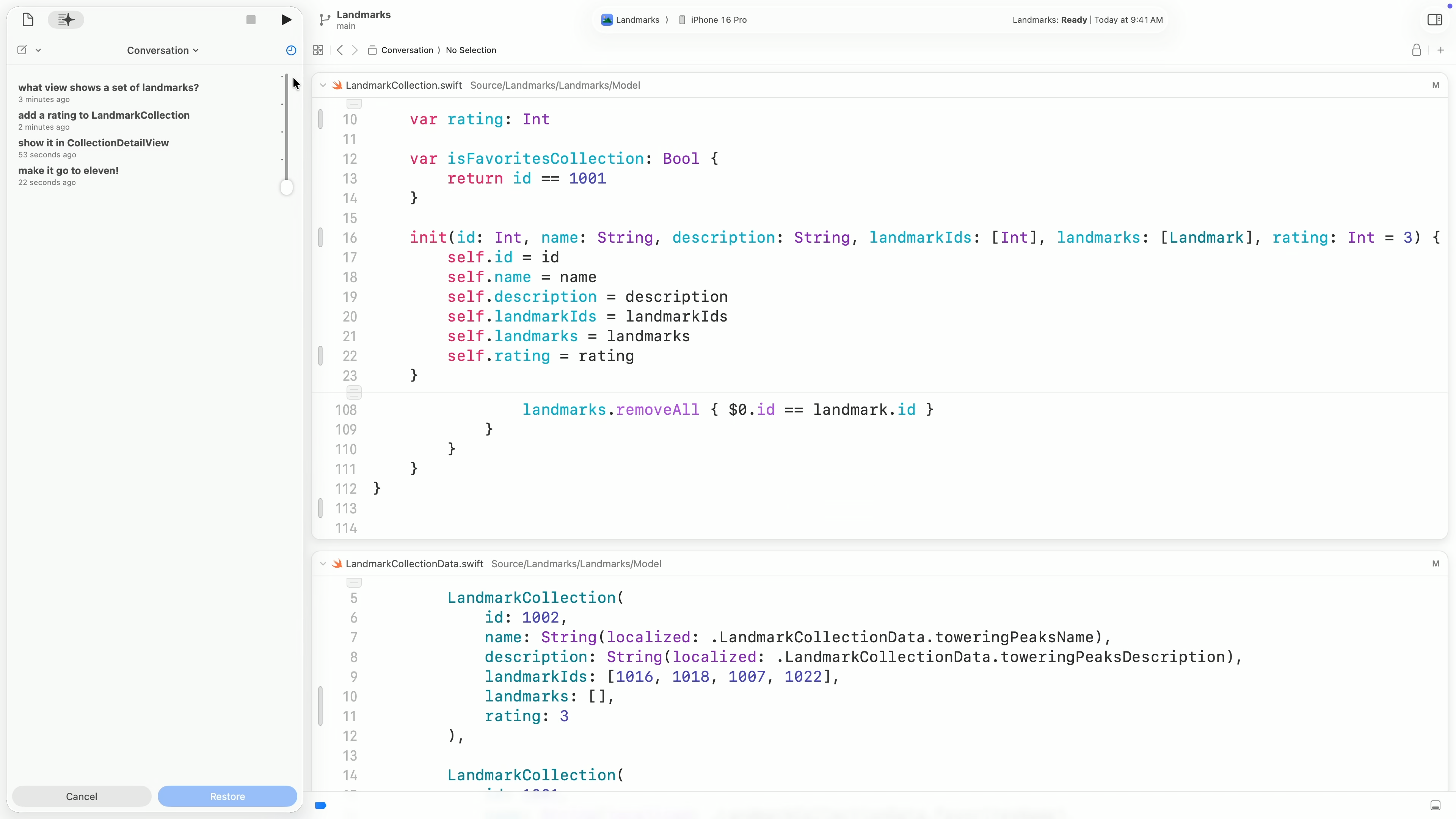The width and height of the screenshot is (1456, 819).
Task: Click the history timeline slider knob
Action: click(287, 188)
